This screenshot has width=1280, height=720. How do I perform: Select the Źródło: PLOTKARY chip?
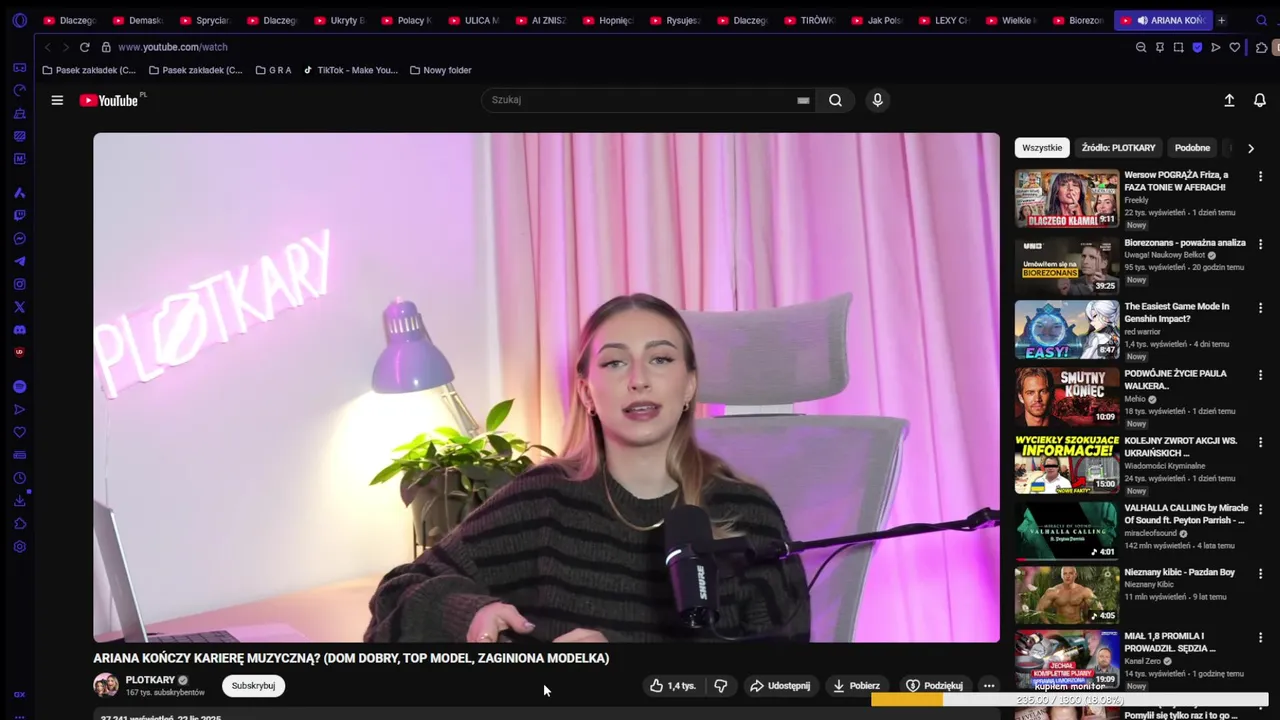pos(1118,148)
